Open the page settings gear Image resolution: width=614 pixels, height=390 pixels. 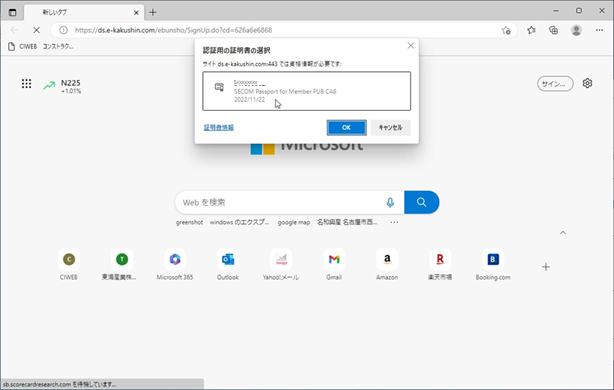587,83
